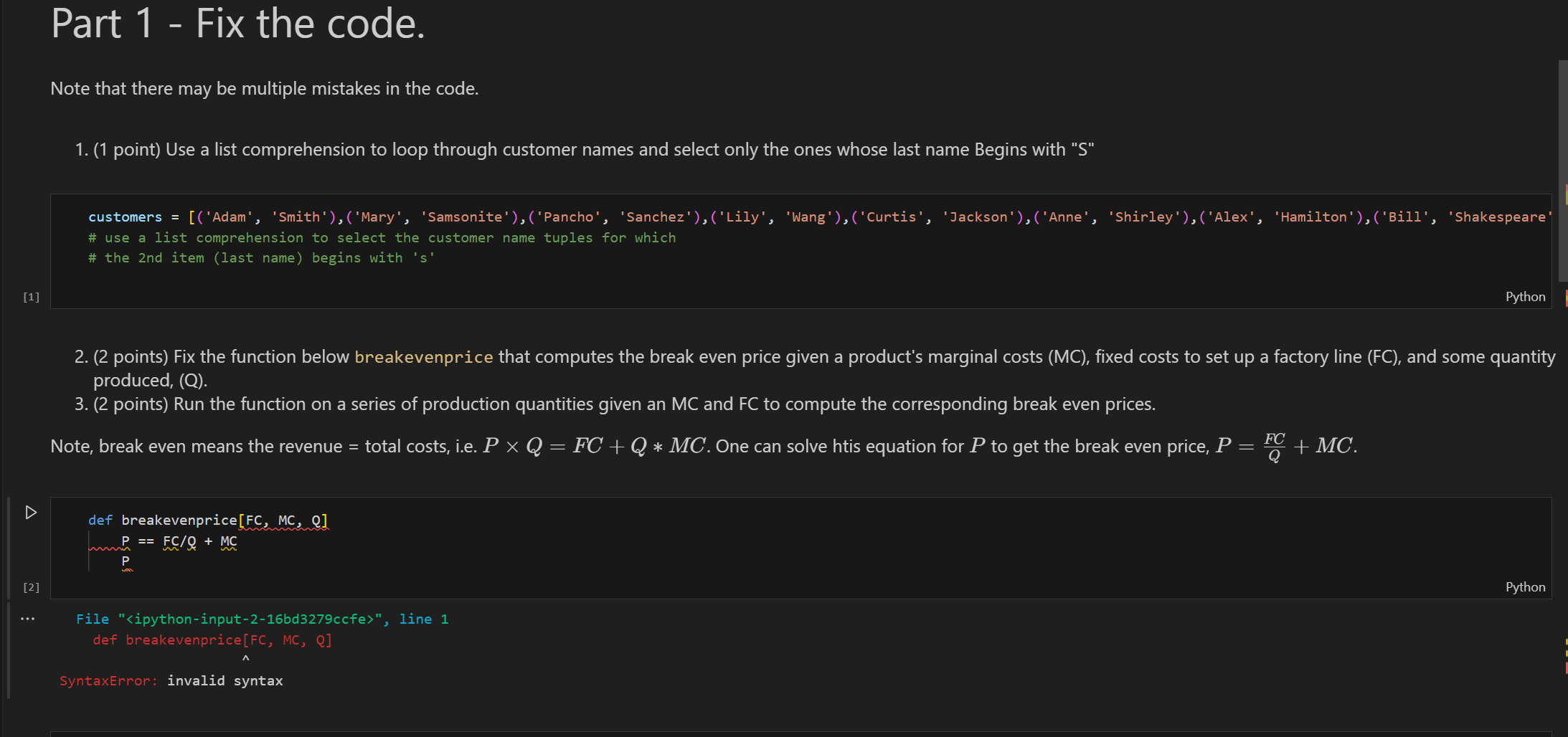The height and width of the screenshot is (737, 1568).
Task: Click the highlighted breakevenprice text in instructions
Action: tap(423, 356)
